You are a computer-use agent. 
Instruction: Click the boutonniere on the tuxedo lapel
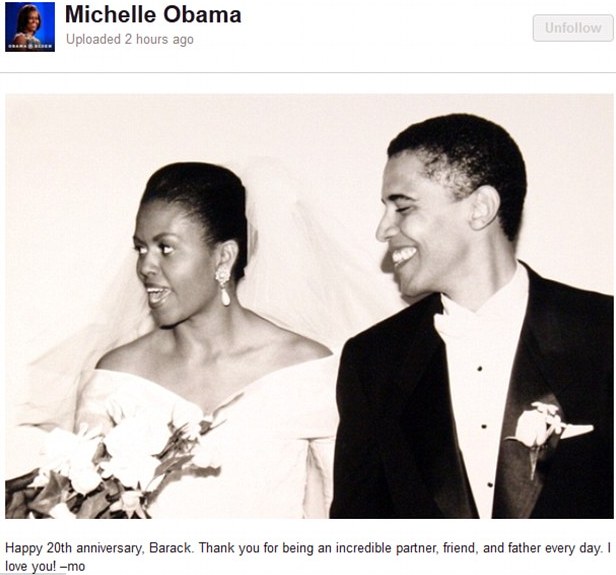pos(536,432)
